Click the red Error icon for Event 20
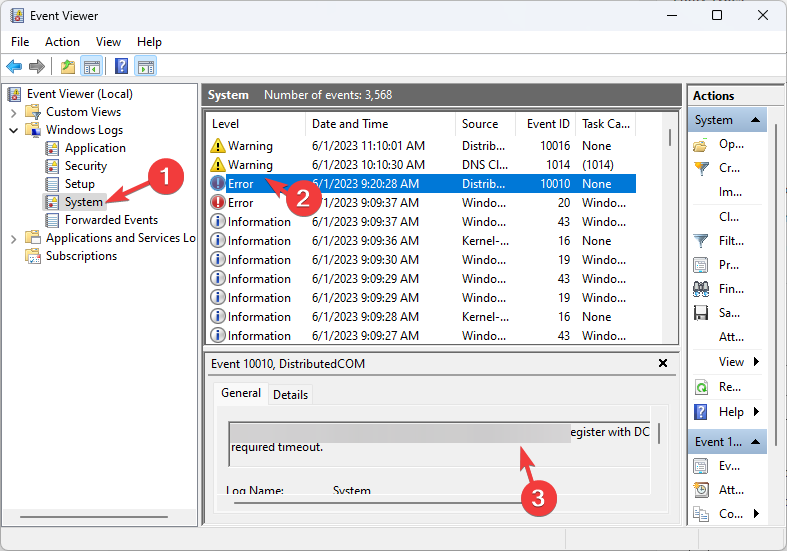Viewport: 787px width, 551px height. [x=218, y=203]
